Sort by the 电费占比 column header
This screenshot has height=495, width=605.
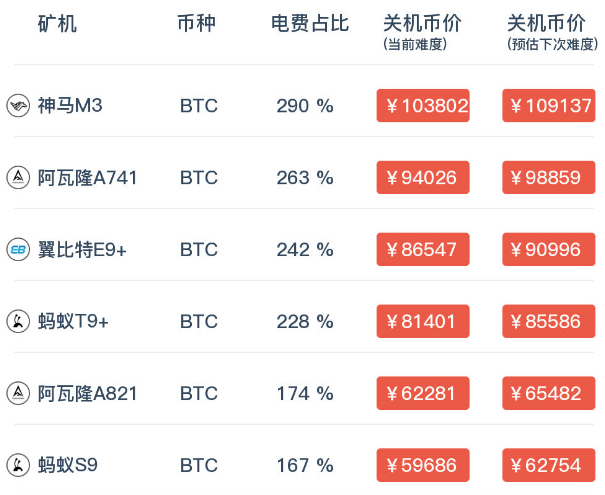pyautogui.click(x=310, y=23)
